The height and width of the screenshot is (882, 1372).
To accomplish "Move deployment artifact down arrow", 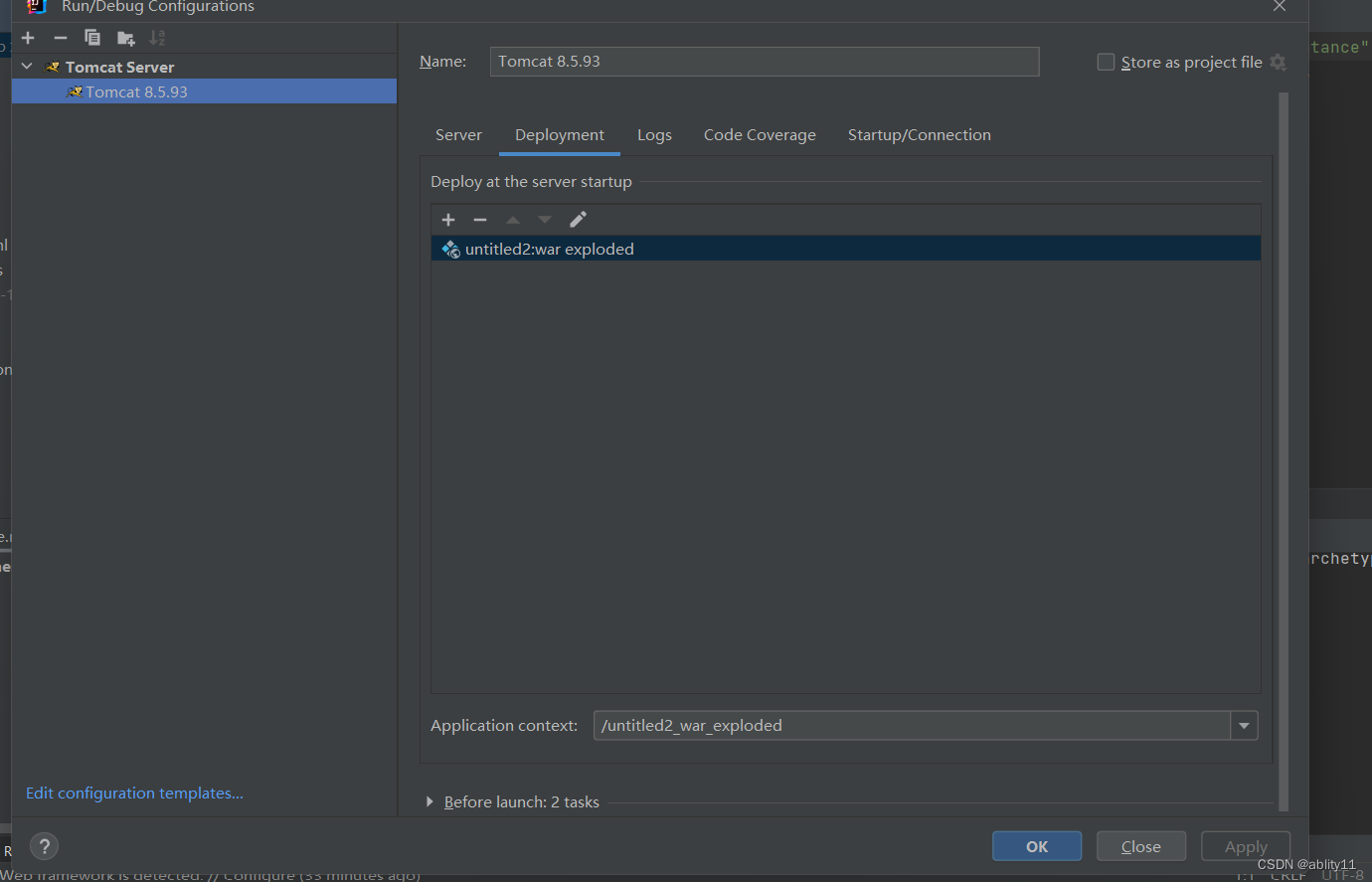I will click(545, 220).
